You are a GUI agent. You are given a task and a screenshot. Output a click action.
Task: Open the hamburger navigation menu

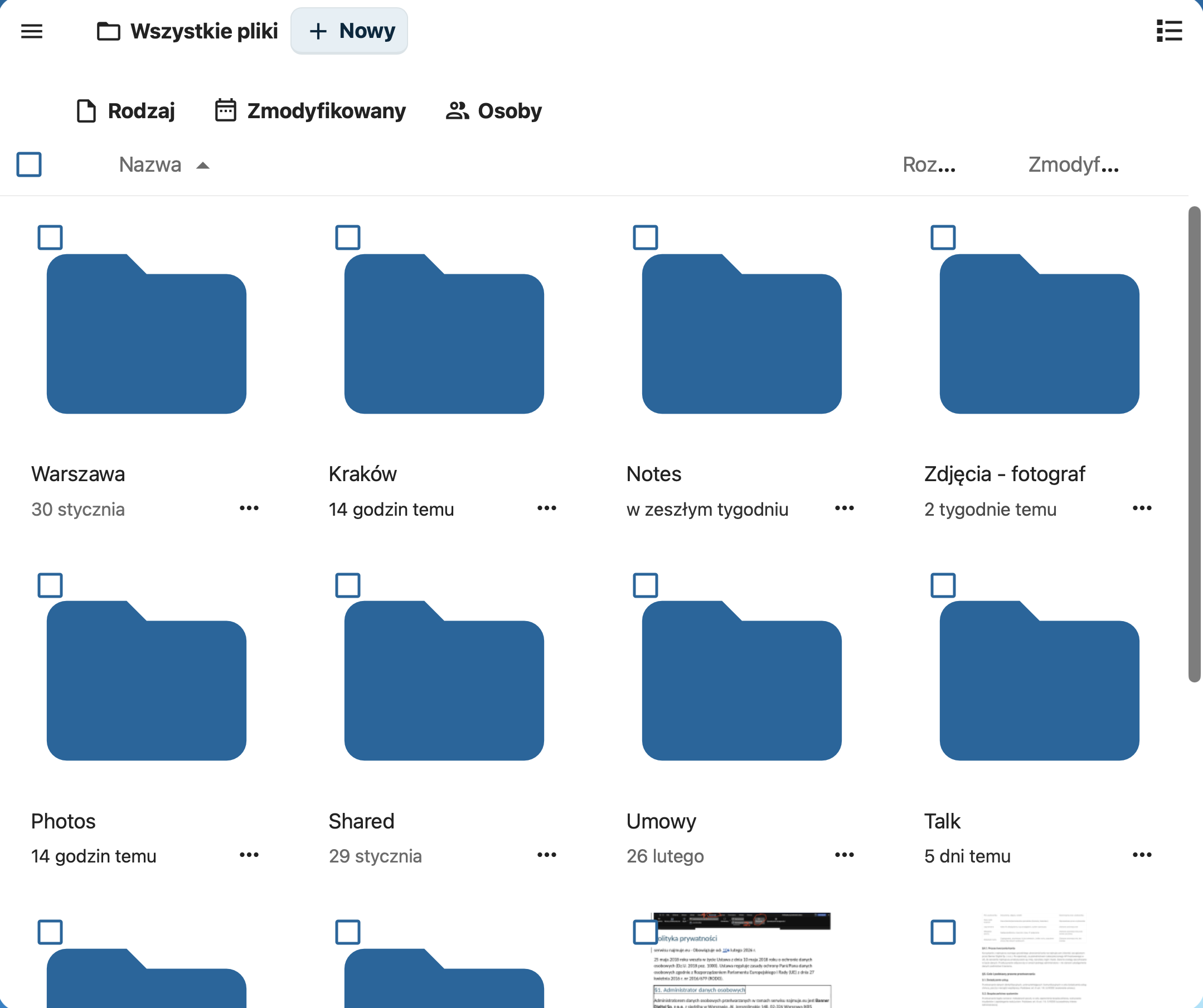point(32,31)
